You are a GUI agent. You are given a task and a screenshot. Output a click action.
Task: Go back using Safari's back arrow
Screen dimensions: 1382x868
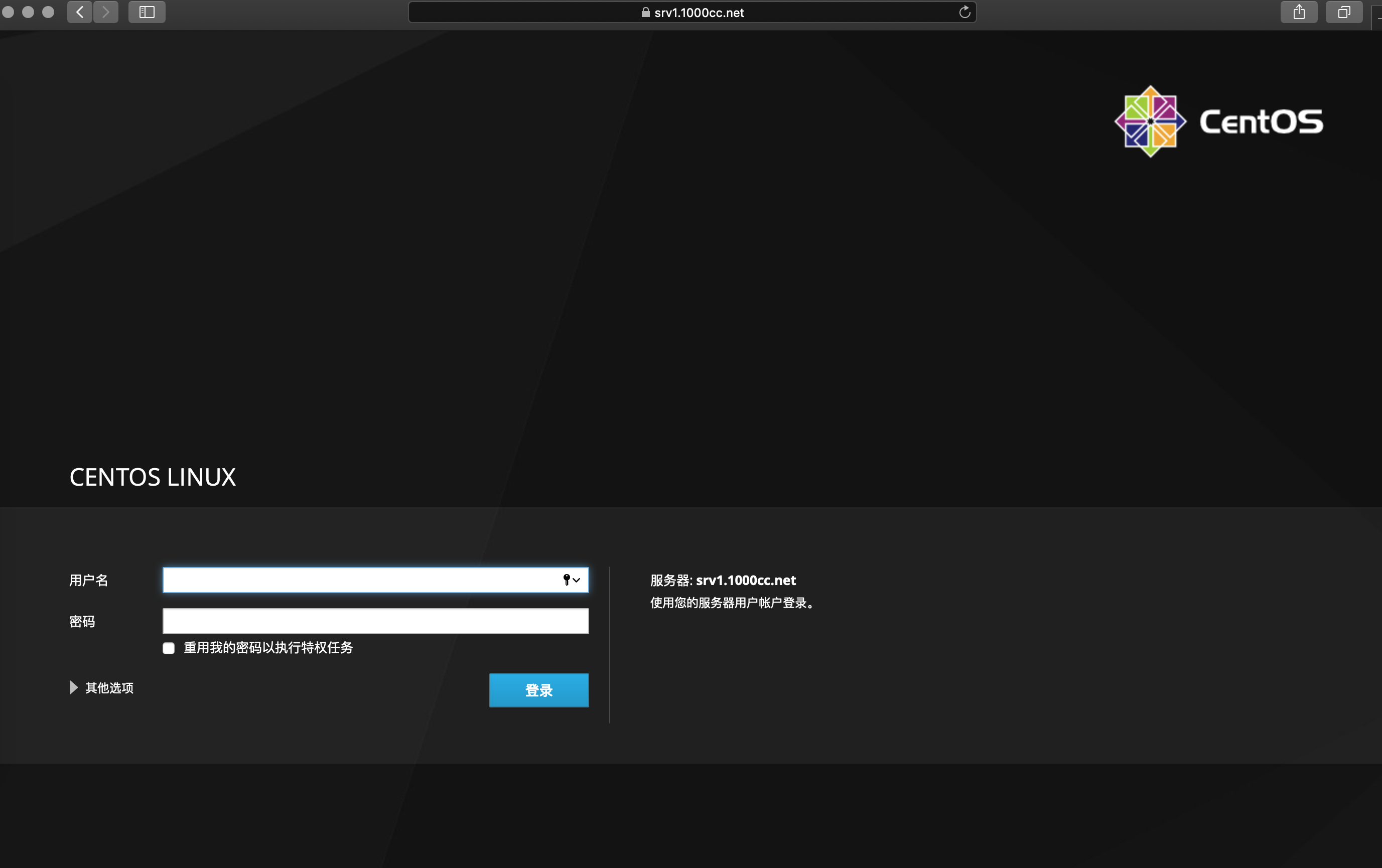click(80, 12)
